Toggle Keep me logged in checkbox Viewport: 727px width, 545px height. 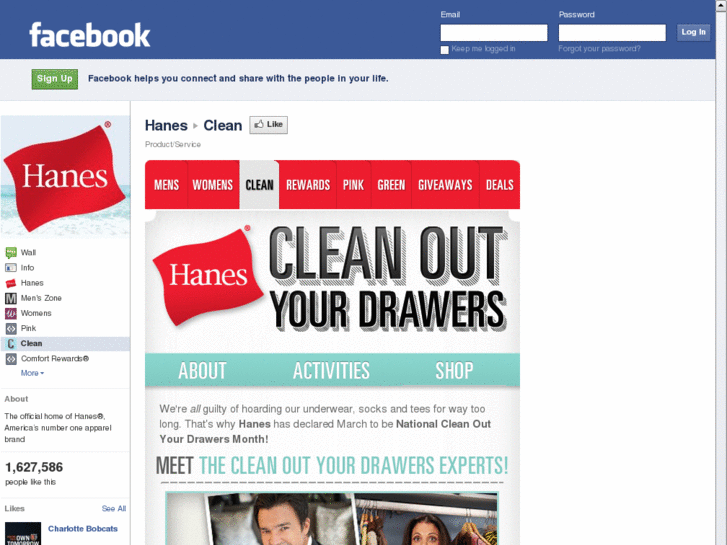point(444,50)
